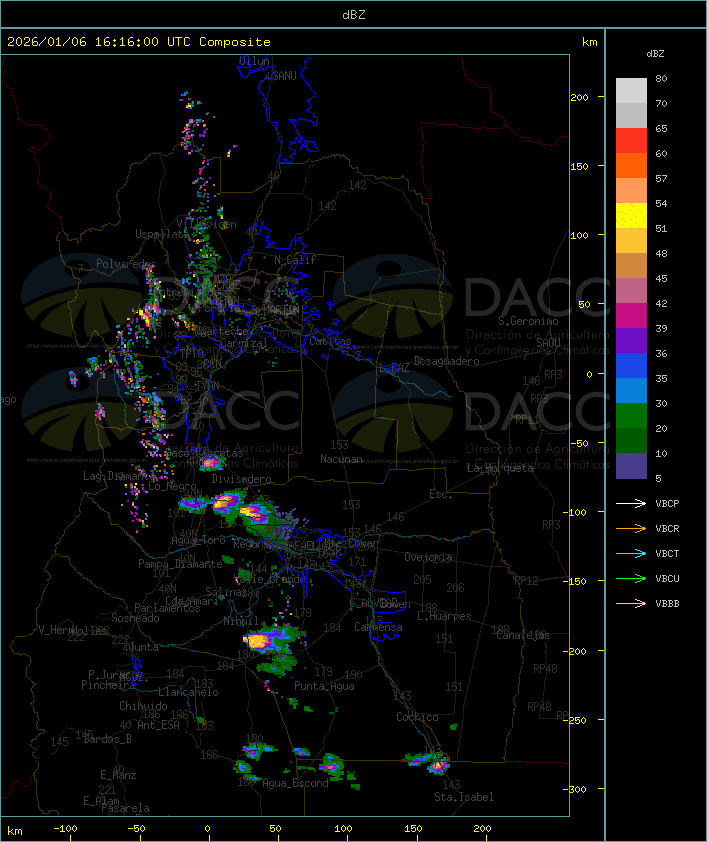This screenshot has height=842, width=707.
Task: Select the Sta.Isabel location label
Action: pos(464,797)
